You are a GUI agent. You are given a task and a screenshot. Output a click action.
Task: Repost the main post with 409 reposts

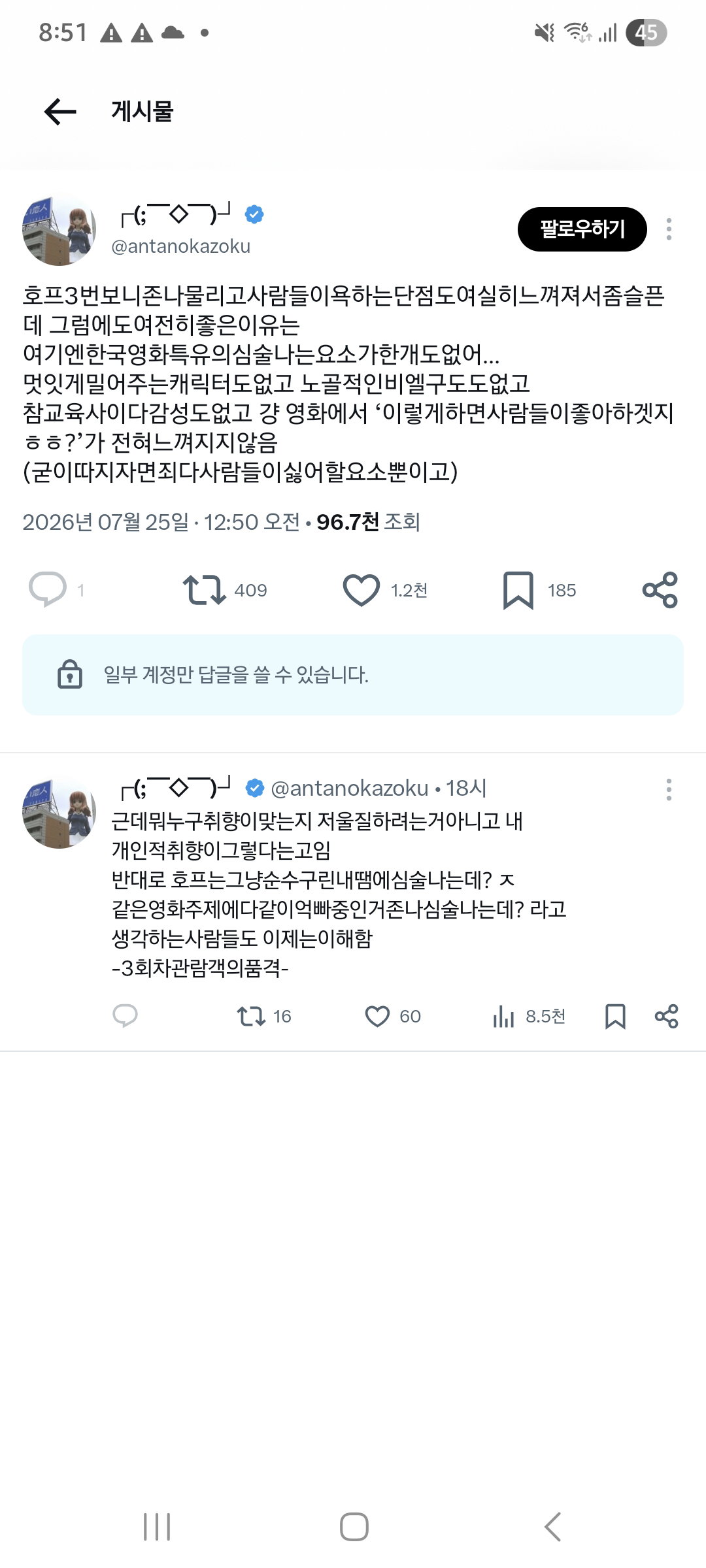point(204,590)
